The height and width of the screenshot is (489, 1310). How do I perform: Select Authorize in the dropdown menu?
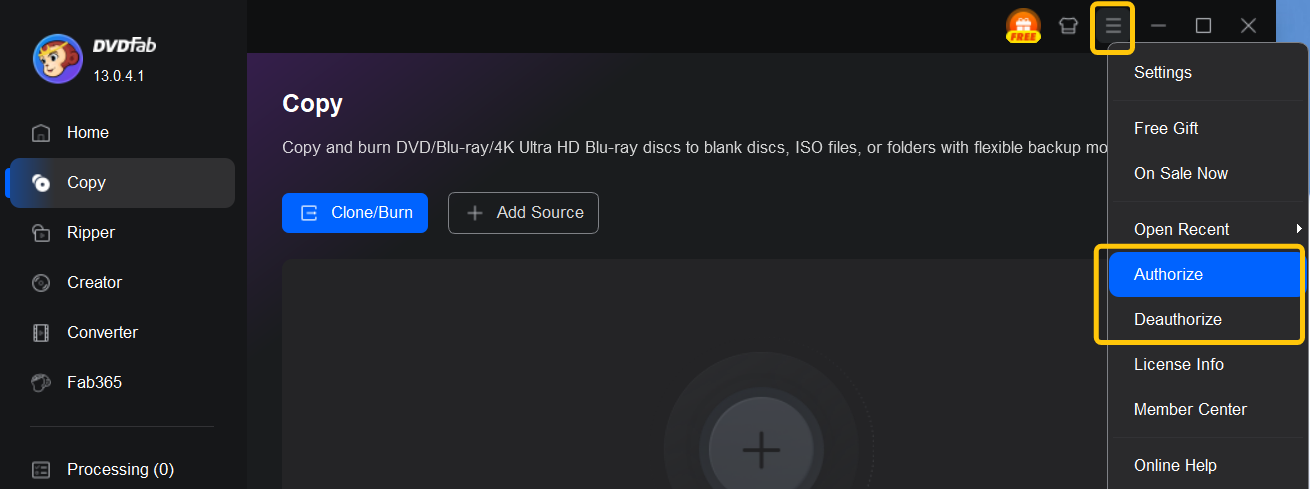click(1168, 274)
